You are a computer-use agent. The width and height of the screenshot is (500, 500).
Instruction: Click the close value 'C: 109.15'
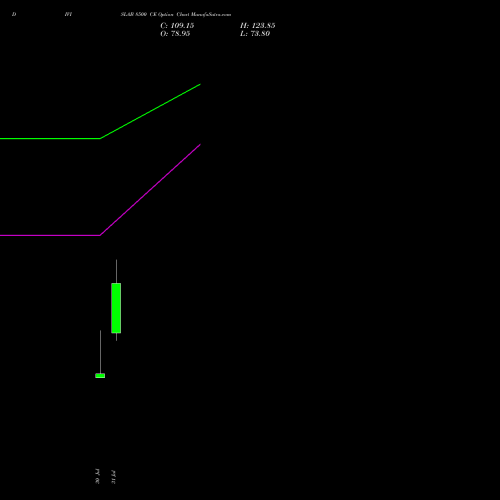(177, 26)
